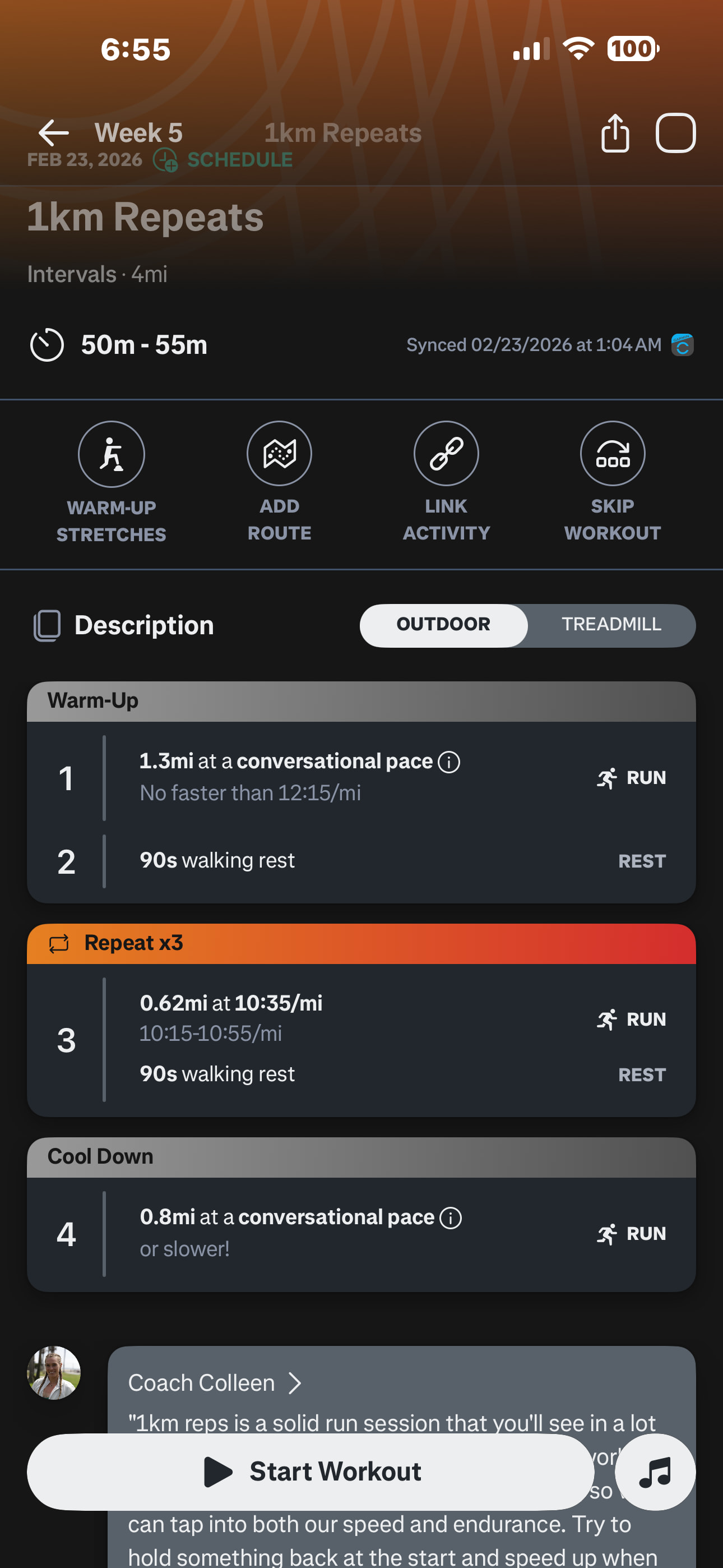Open Warm-Up Stretches icon
The image size is (723, 1568).
(112, 454)
